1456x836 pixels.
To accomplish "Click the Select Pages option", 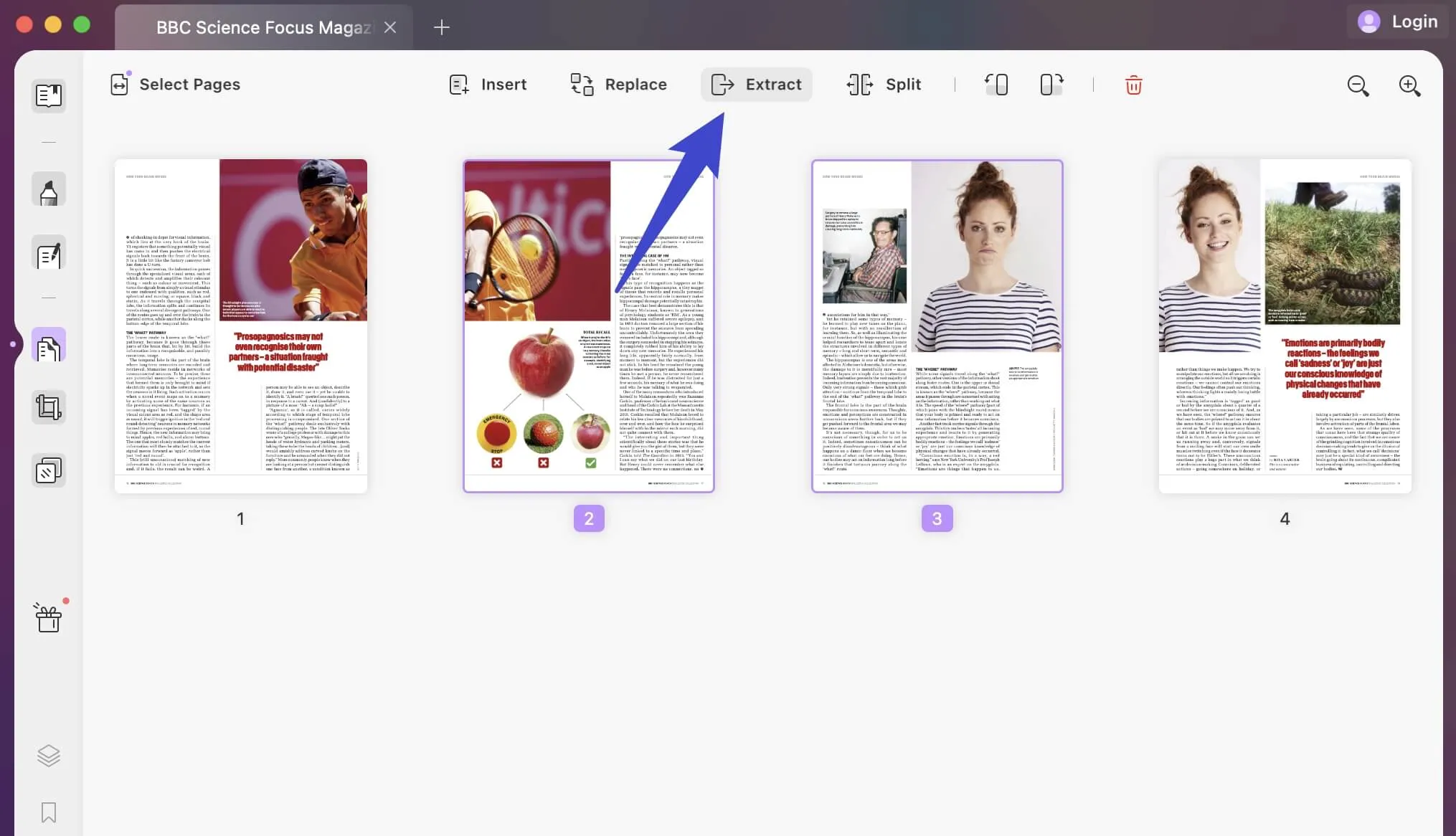I will [x=176, y=85].
